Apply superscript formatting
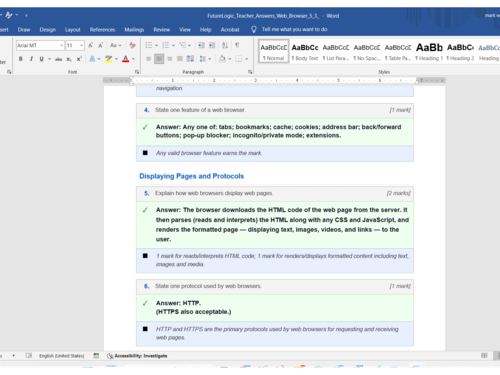Image resolution: width=500 pixels, height=375 pixels. pos(79,59)
